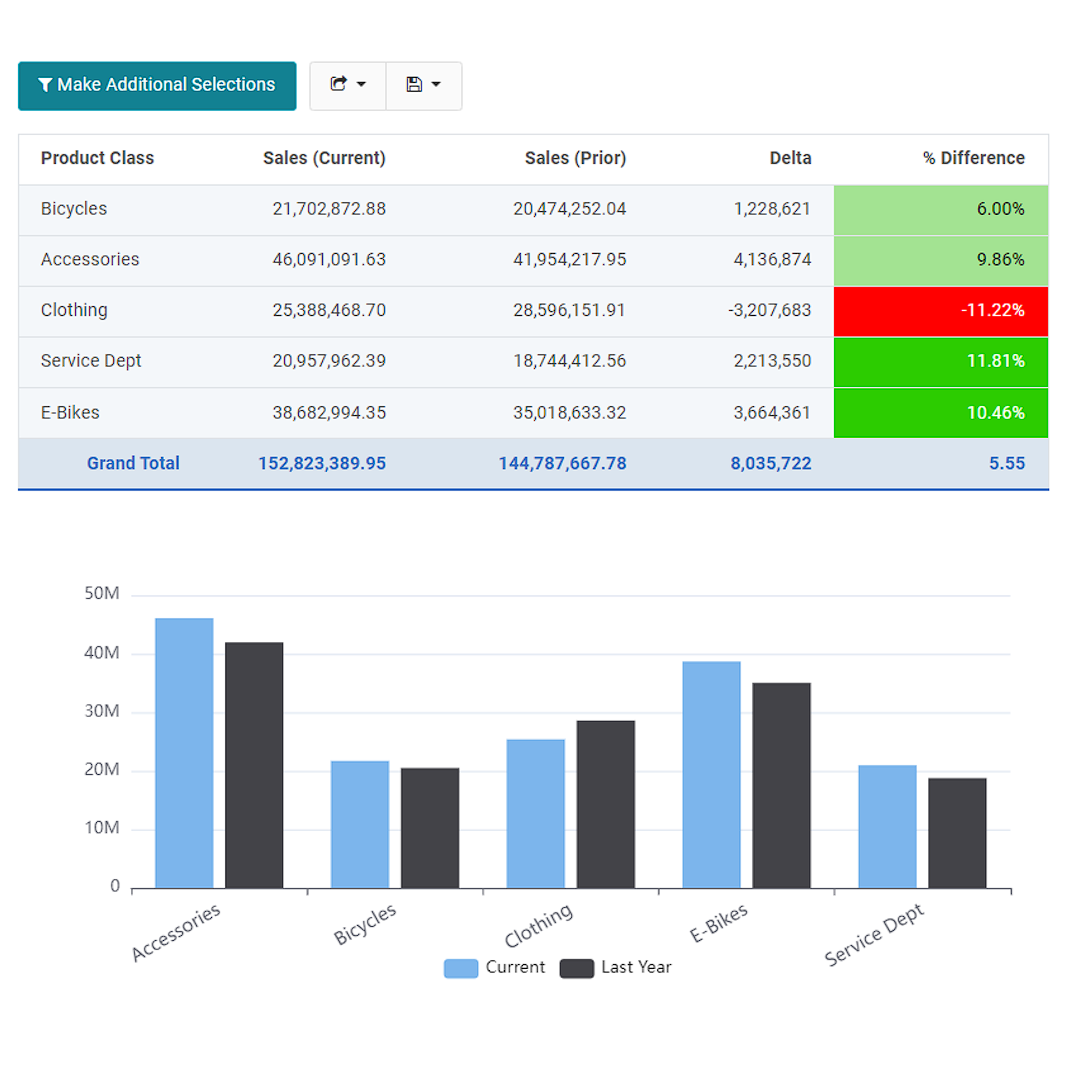This screenshot has width=1072, height=1072.
Task: Click the blue Current legend swatch
Action: [461, 967]
